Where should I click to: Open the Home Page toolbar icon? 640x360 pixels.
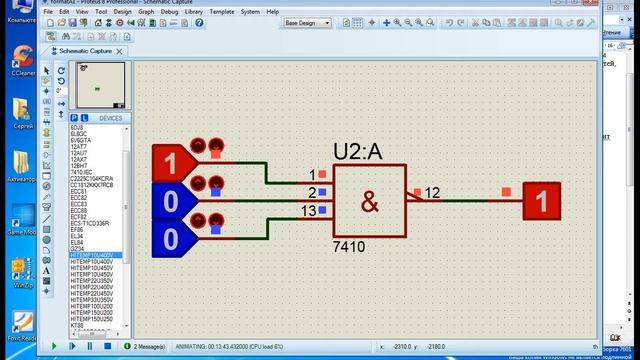click(98, 23)
